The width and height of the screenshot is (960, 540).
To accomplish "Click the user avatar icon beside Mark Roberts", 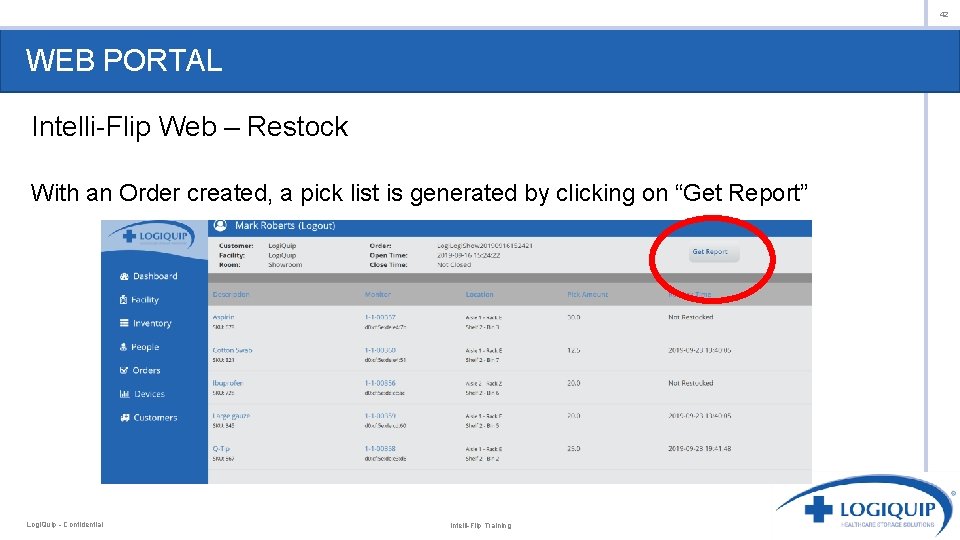I will coord(220,226).
